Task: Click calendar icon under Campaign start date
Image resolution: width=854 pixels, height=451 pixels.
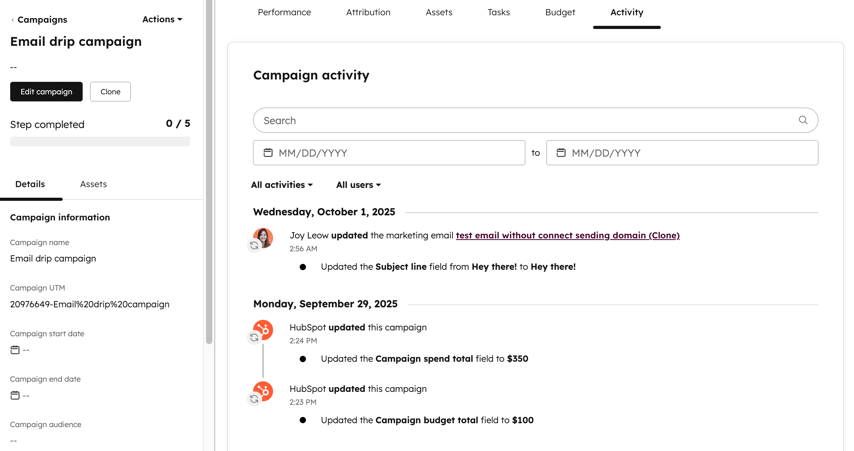Action: (15, 350)
